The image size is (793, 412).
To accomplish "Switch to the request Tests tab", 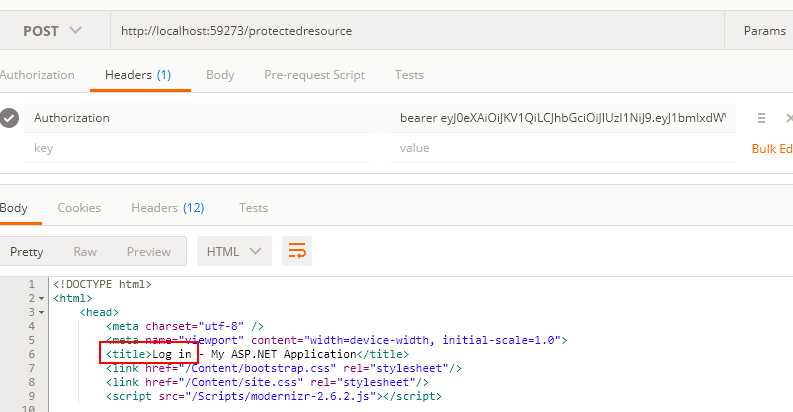I will tap(409, 75).
